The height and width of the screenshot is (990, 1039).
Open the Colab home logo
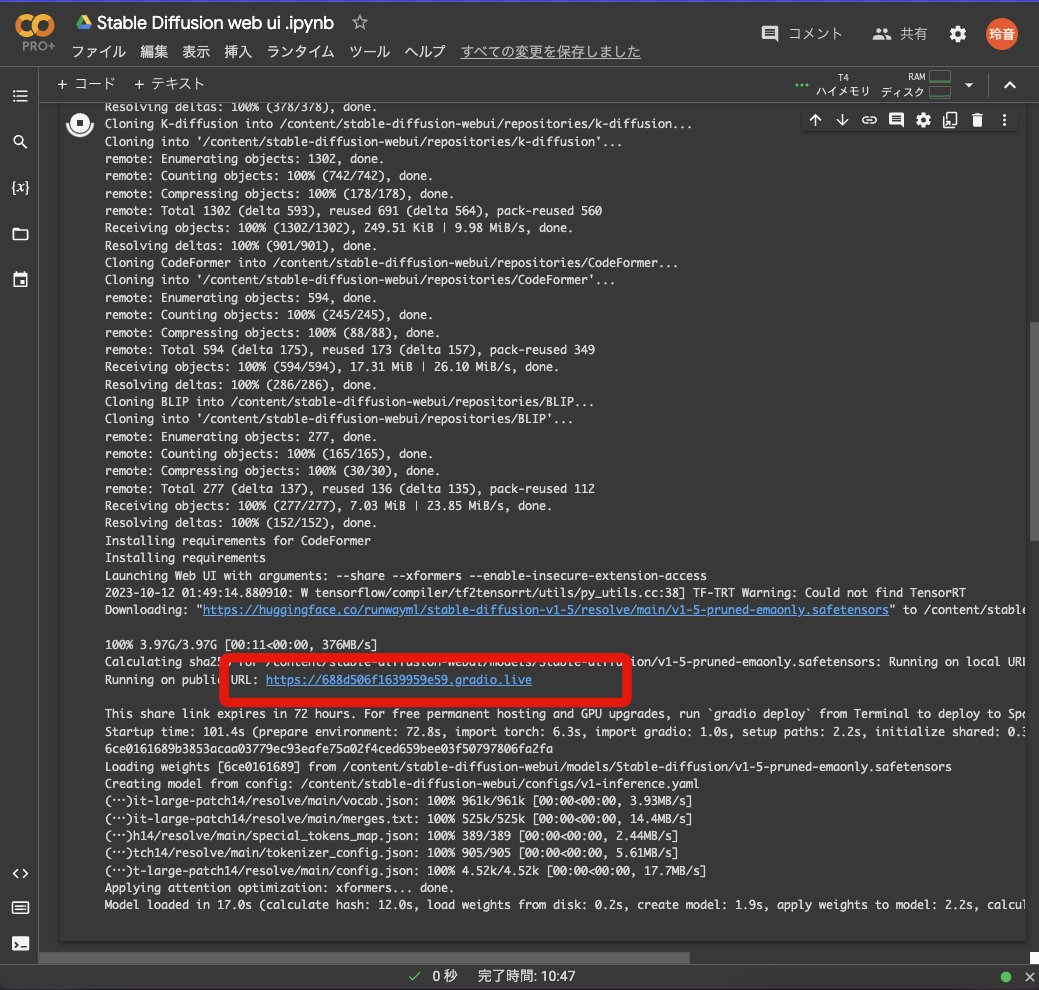click(34, 27)
